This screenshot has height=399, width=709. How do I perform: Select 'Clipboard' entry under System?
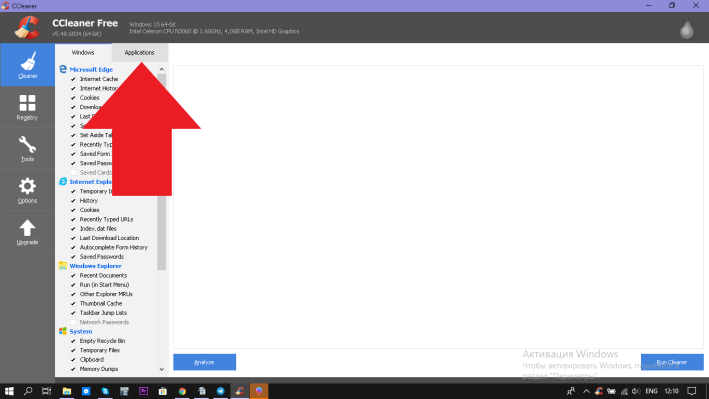92,360
